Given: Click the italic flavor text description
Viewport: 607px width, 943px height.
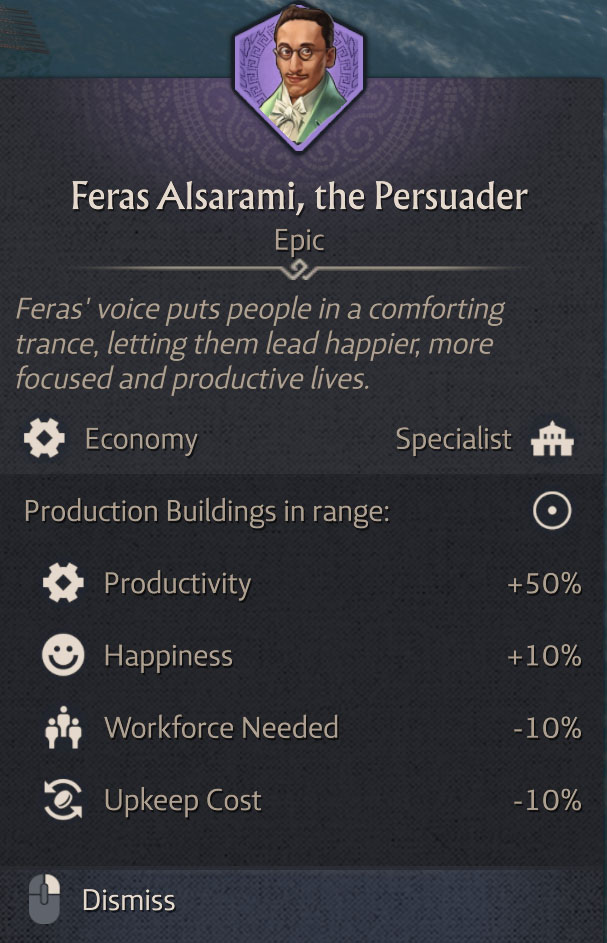Looking at the screenshot, I should [260, 343].
